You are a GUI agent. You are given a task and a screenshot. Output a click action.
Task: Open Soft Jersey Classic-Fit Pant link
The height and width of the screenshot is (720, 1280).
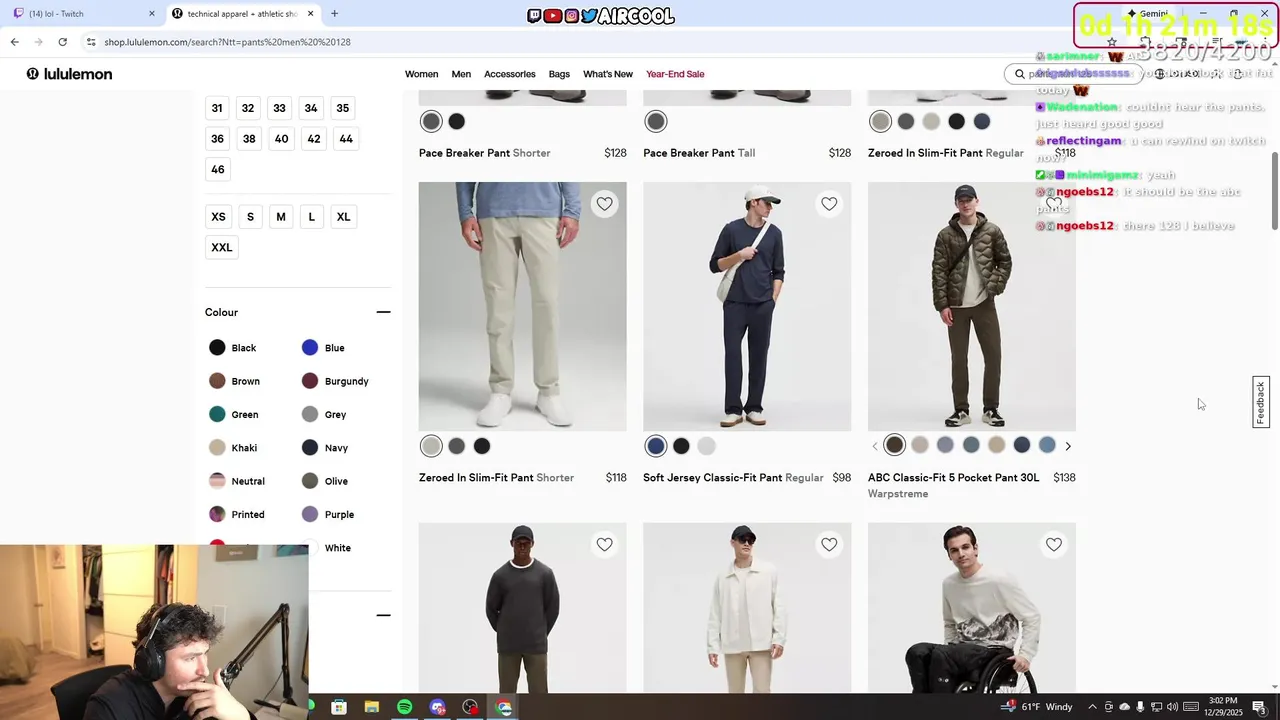pos(733,478)
